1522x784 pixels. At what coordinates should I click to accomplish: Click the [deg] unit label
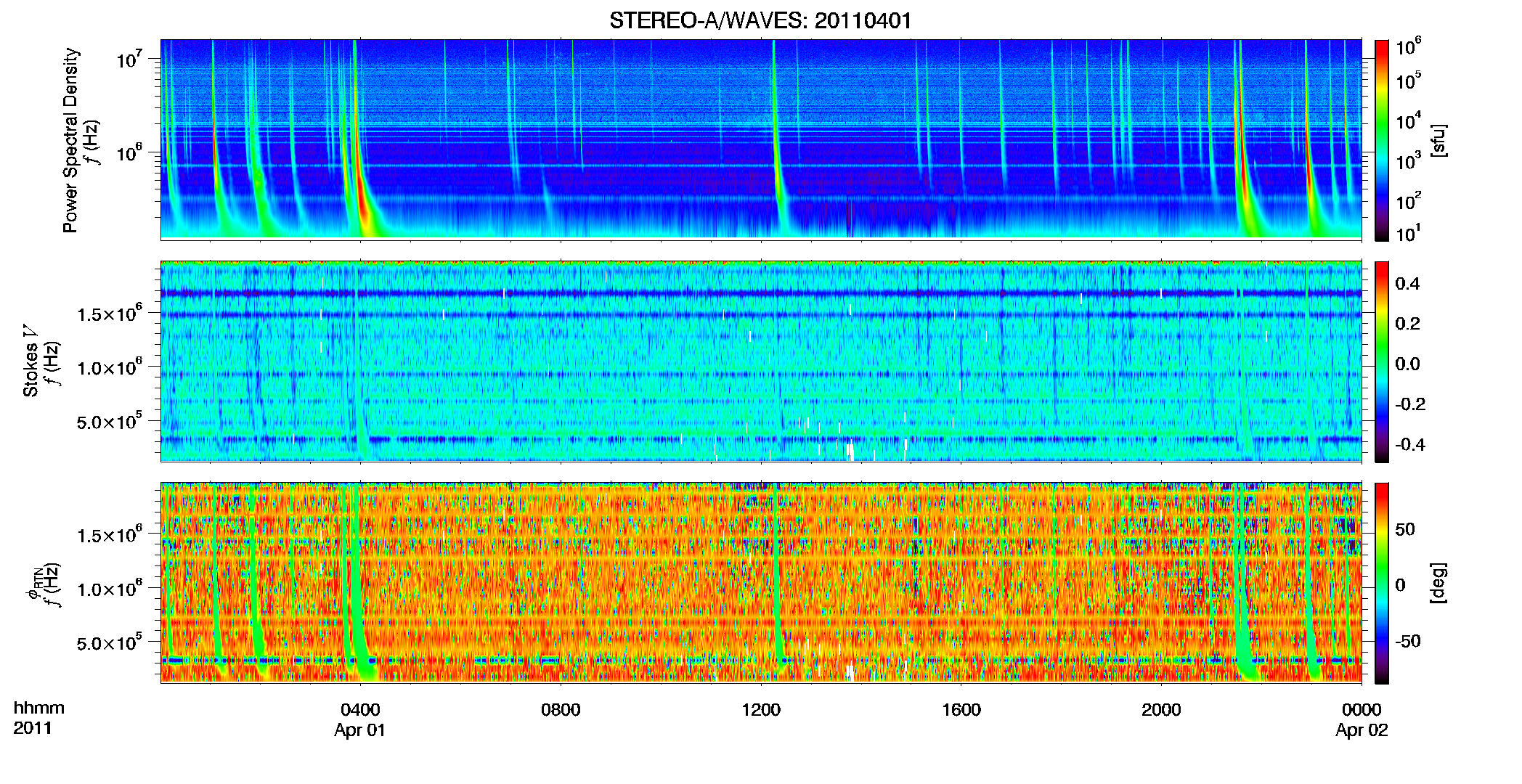click(1438, 583)
